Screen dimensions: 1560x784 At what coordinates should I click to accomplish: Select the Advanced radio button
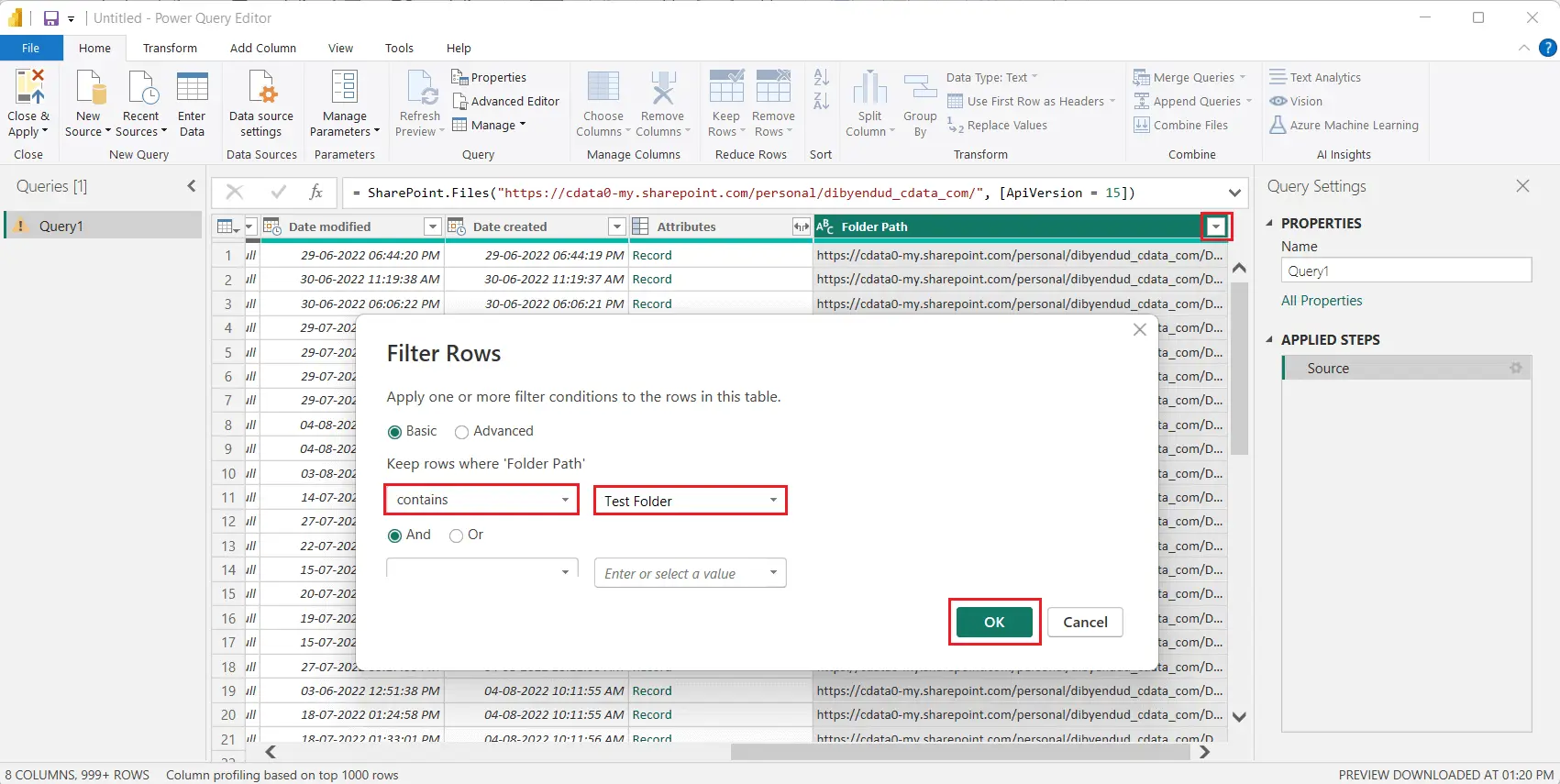[462, 432]
